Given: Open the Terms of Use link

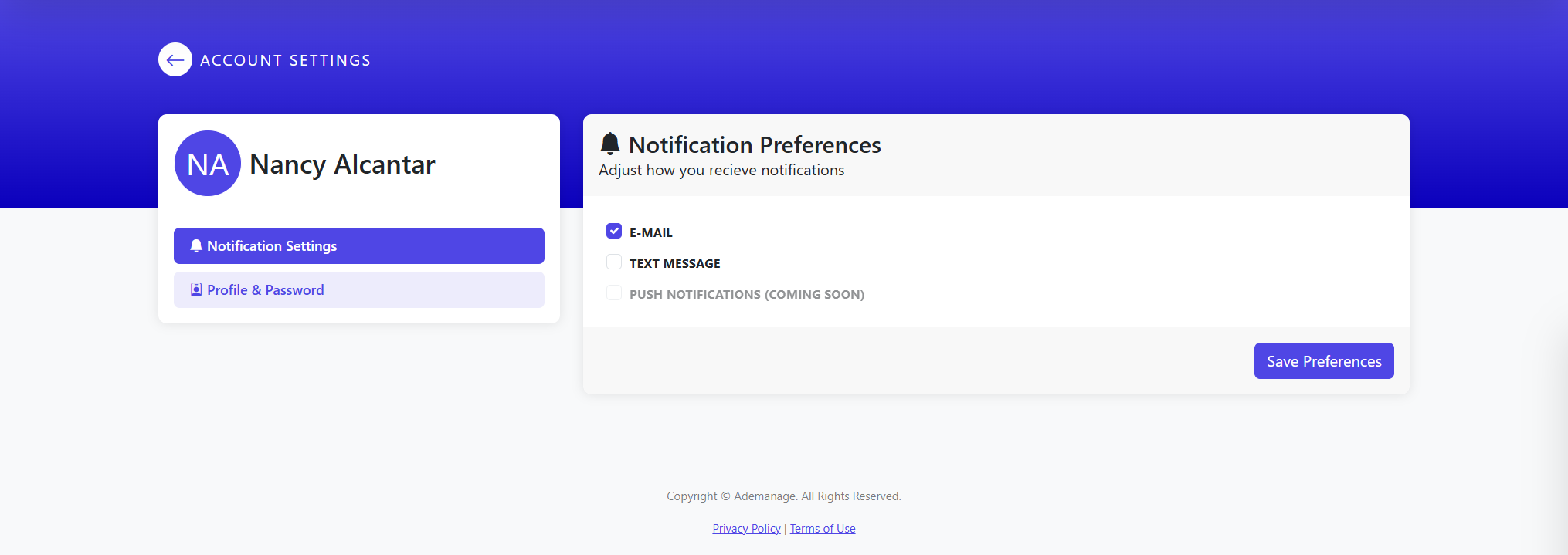Looking at the screenshot, I should 823,529.
